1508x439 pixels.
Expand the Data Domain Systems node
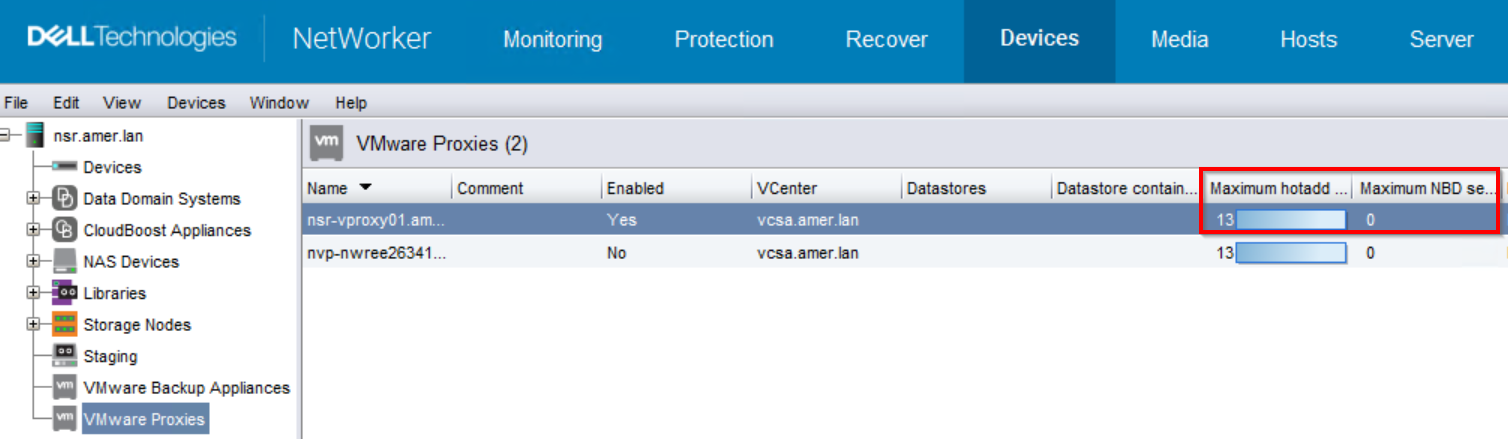pos(33,199)
